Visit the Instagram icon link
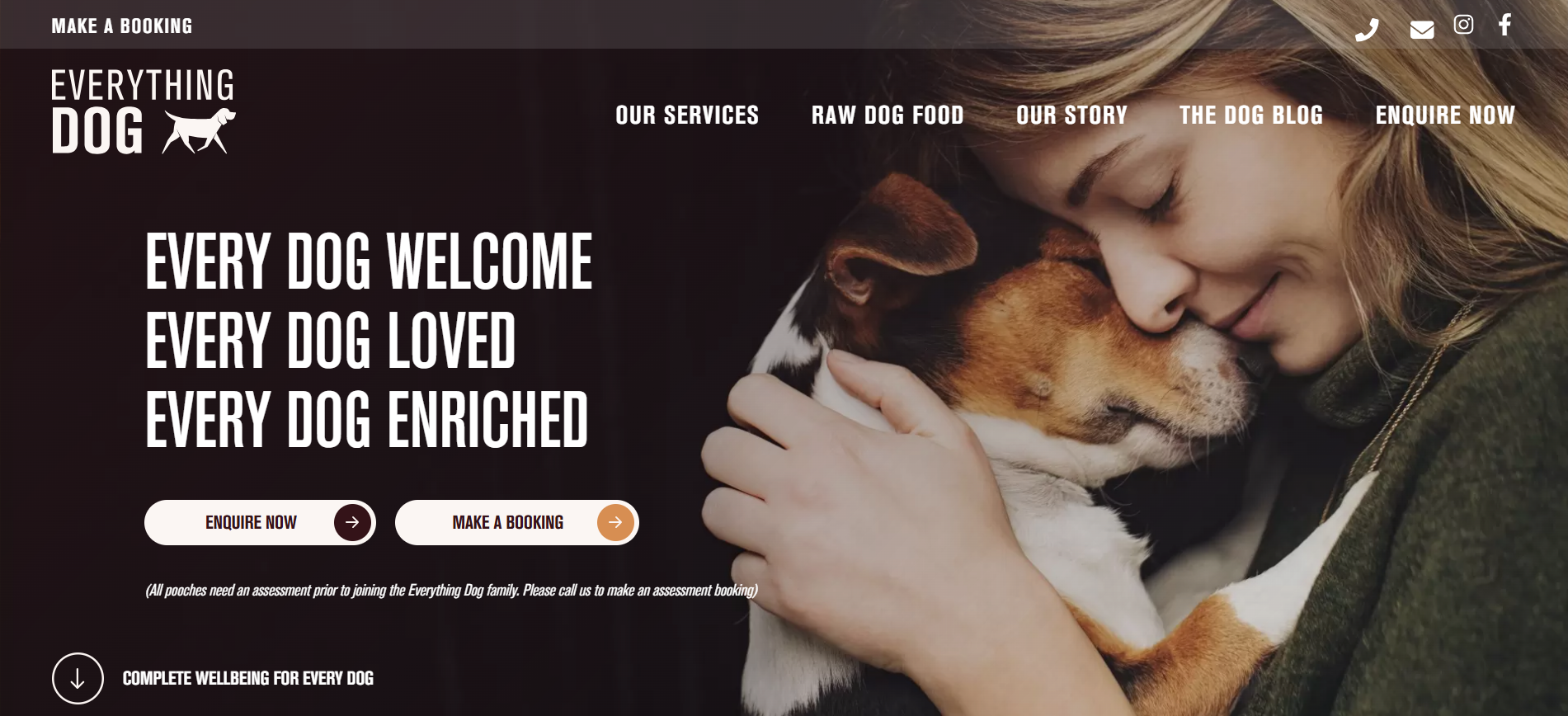The width and height of the screenshot is (1568, 716). 1463,25
